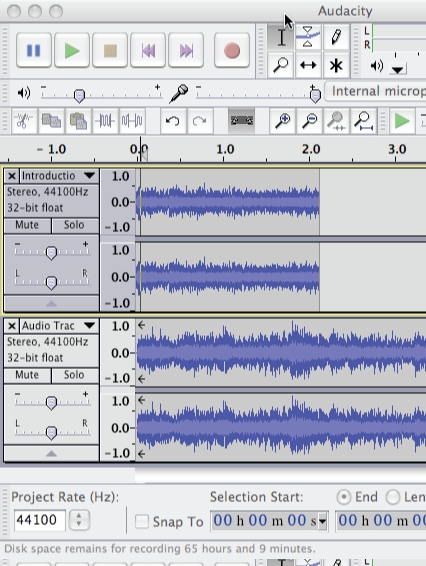
Task: Click the playhead marker at 0.0
Action: point(144,155)
